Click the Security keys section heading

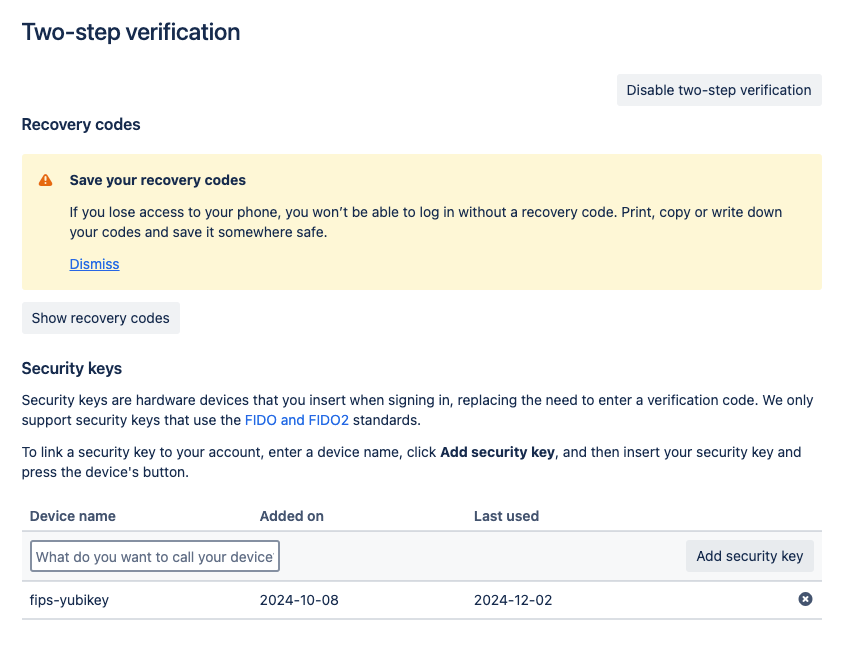pyautogui.click(x=71, y=368)
